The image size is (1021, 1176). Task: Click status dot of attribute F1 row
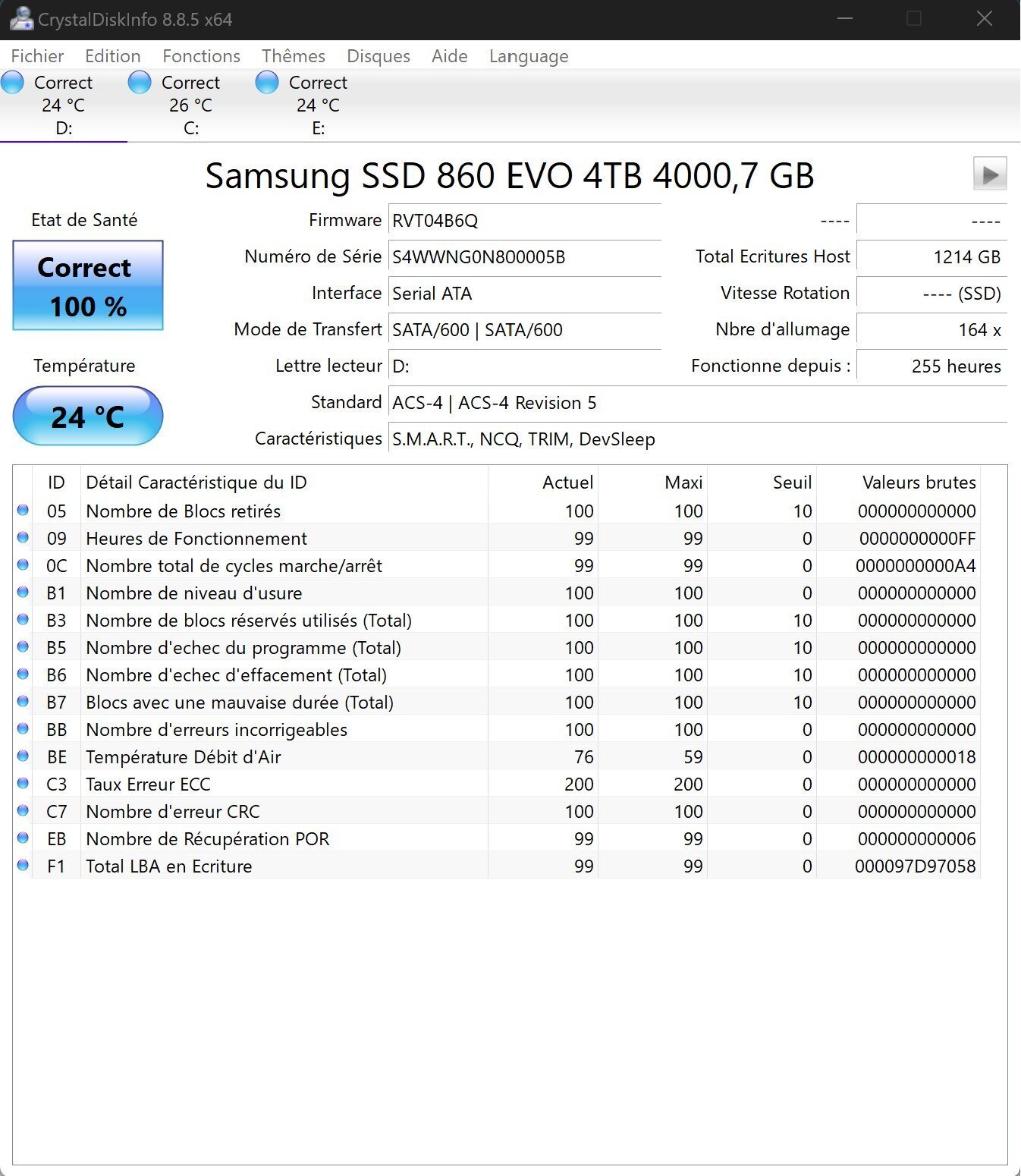coord(23,865)
